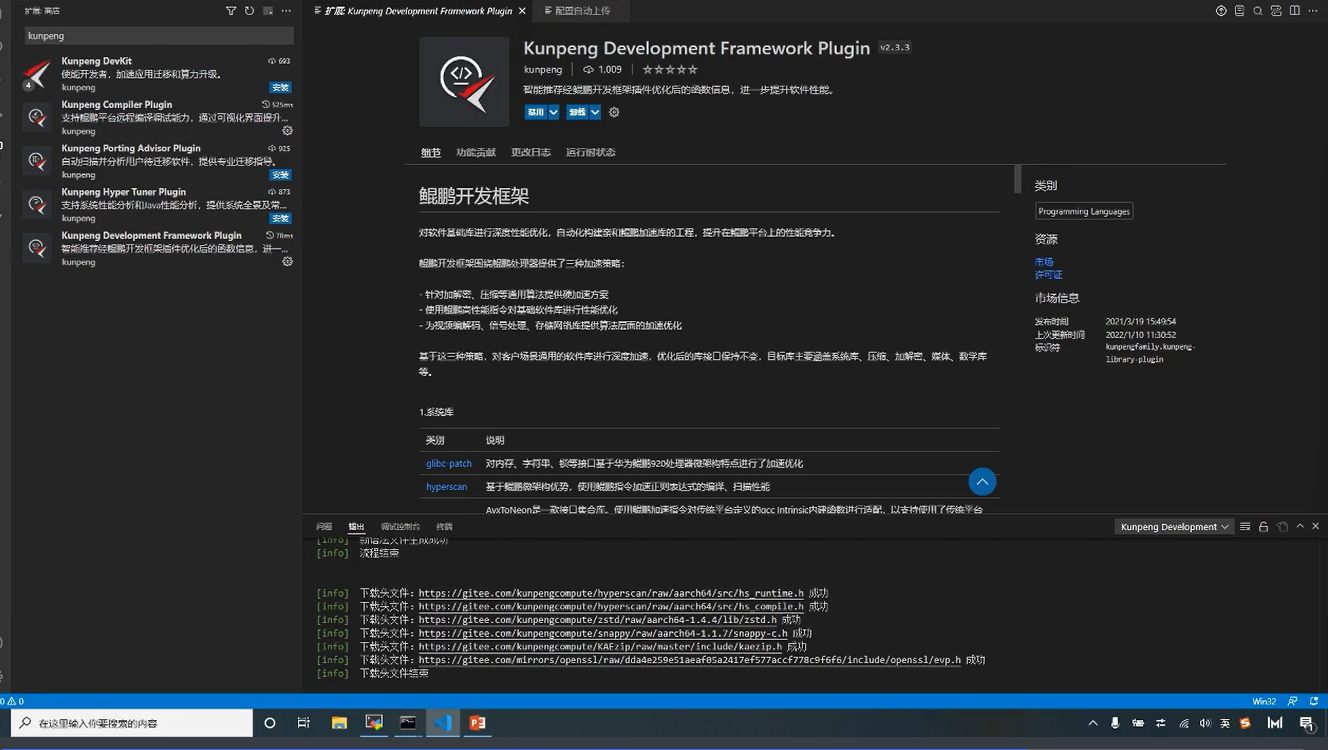Open File Explorer from the taskbar
Viewport: 1328px width, 750px height.
tap(339, 723)
